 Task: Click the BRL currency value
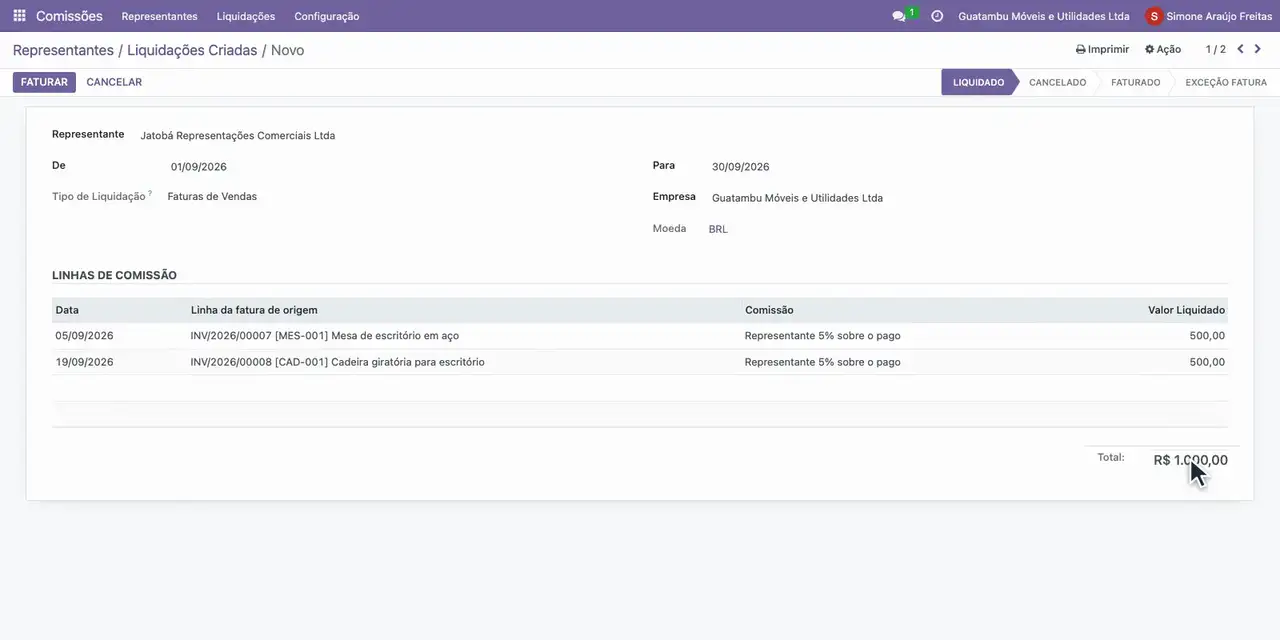[x=718, y=229]
